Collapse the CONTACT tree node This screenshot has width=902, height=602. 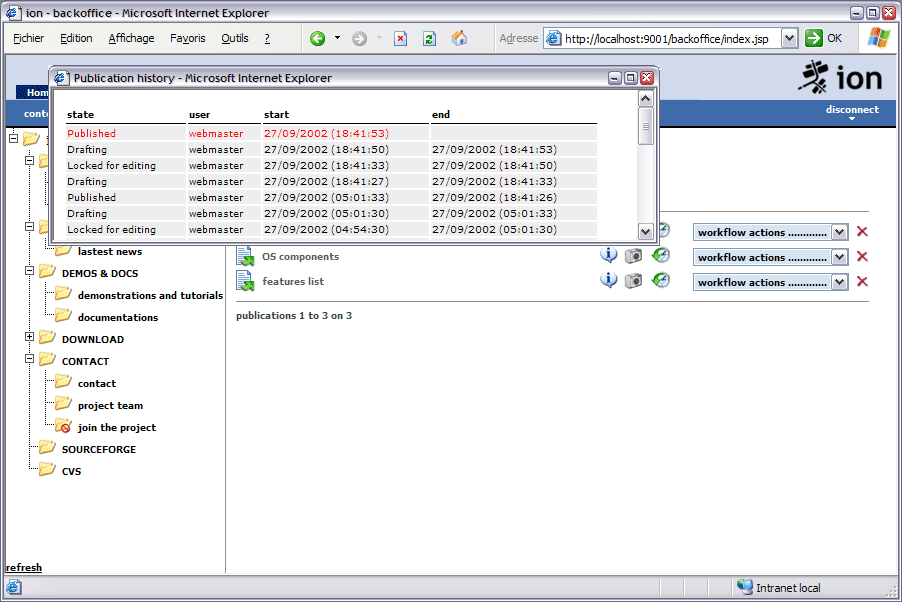pos(29,359)
